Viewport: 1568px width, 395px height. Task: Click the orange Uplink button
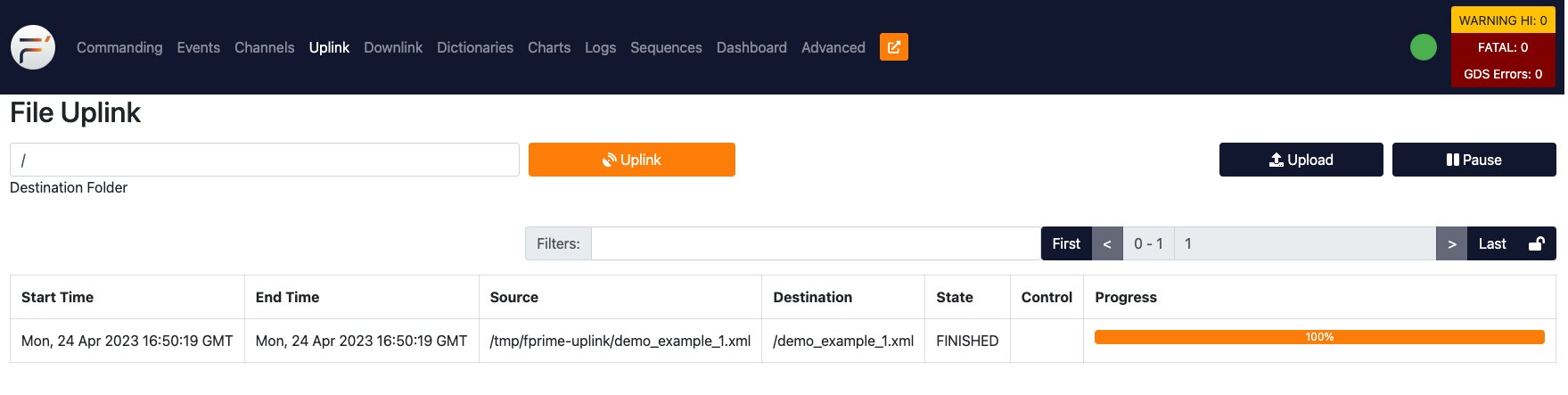coord(631,160)
